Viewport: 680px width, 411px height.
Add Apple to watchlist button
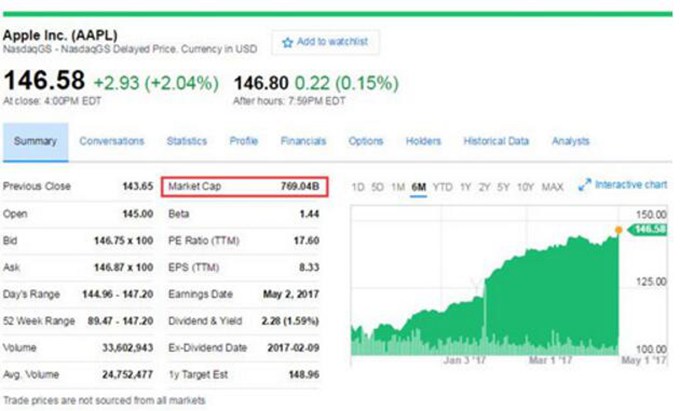[x=325, y=42]
